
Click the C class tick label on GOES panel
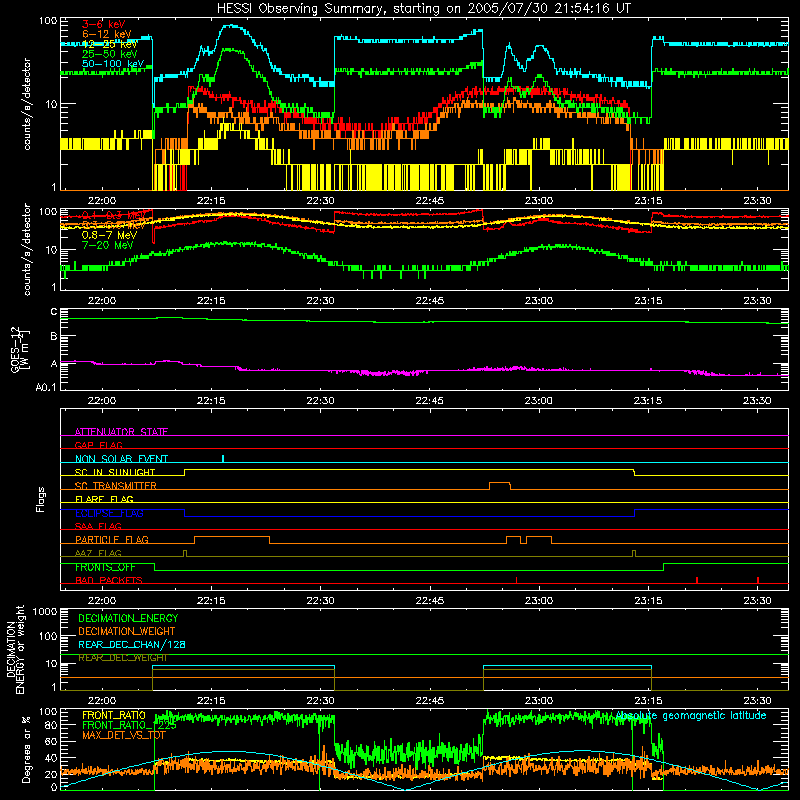[54, 312]
